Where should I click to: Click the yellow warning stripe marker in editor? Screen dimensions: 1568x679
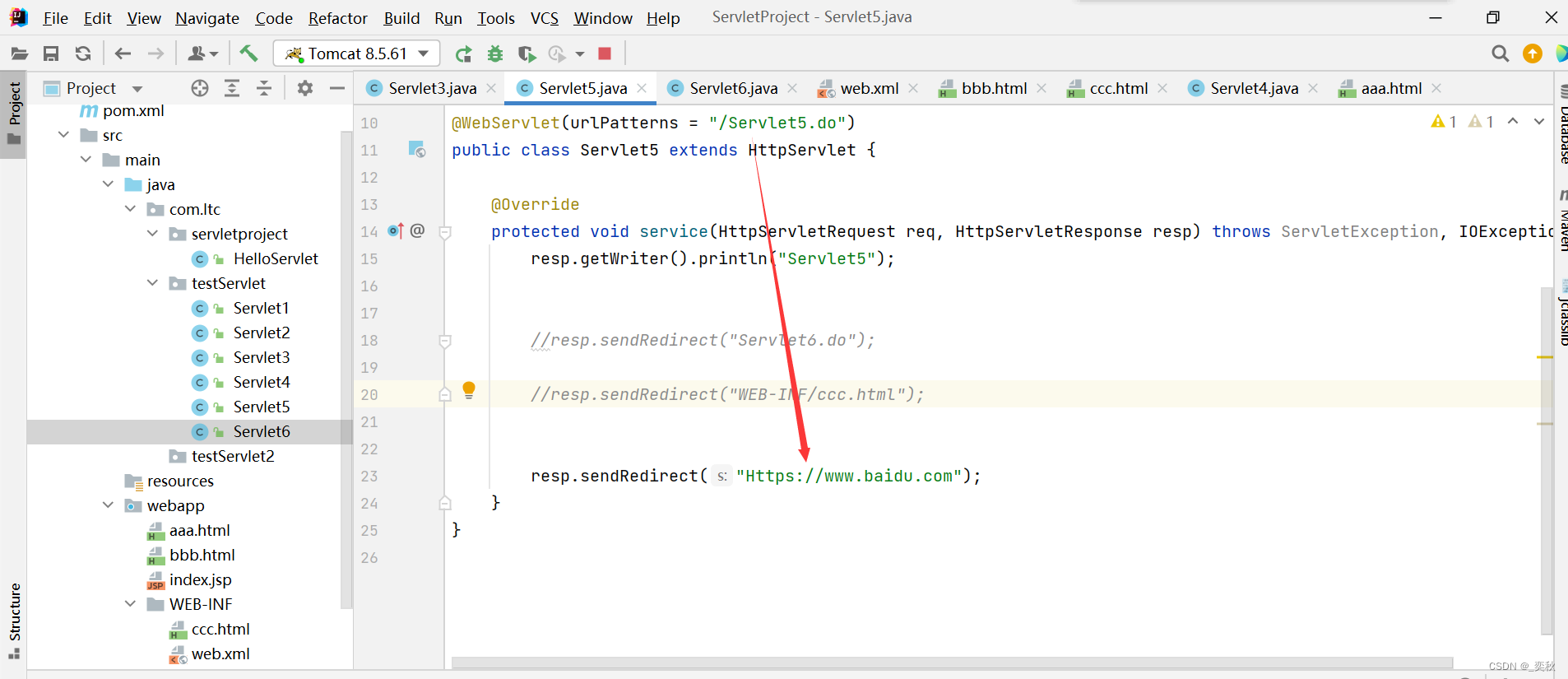point(1544,357)
